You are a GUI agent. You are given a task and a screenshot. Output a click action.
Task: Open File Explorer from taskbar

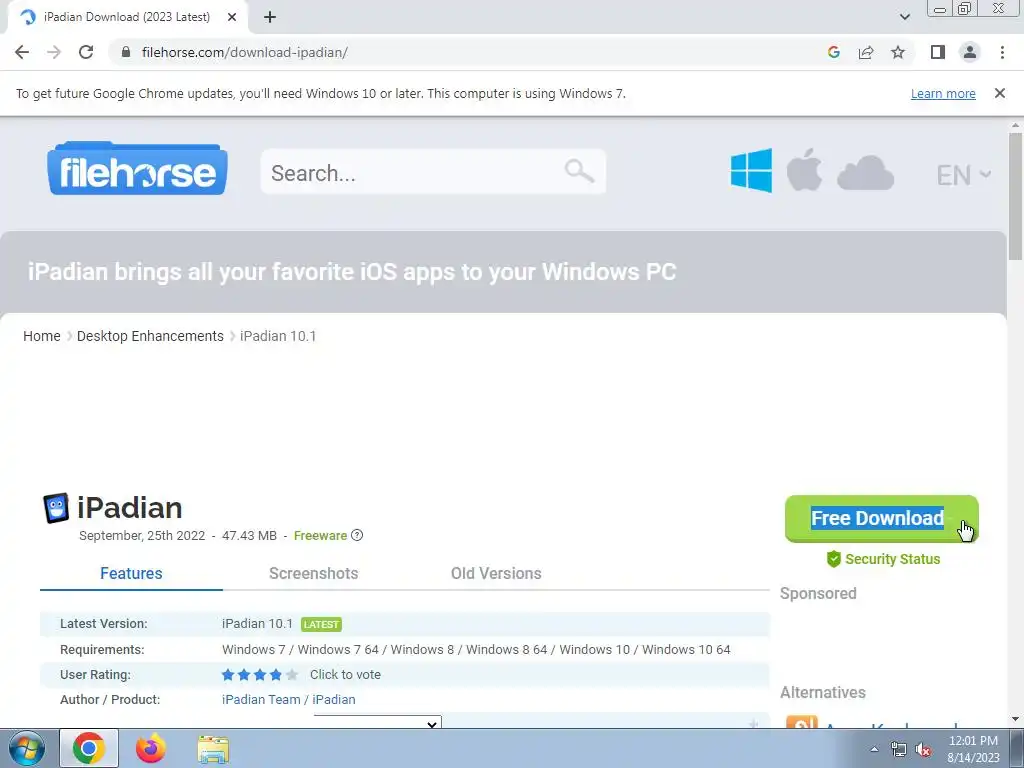point(213,749)
